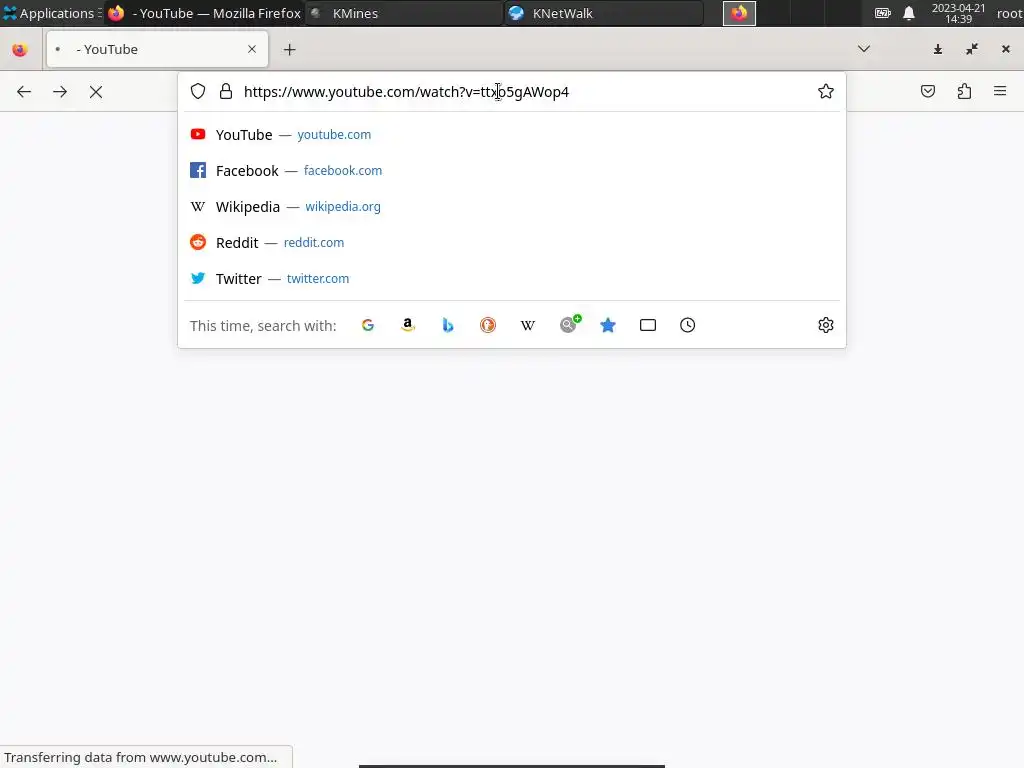This screenshot has width=1024, height=768.
Task: Show site security padlock info
Action: (x=226, y=91)
